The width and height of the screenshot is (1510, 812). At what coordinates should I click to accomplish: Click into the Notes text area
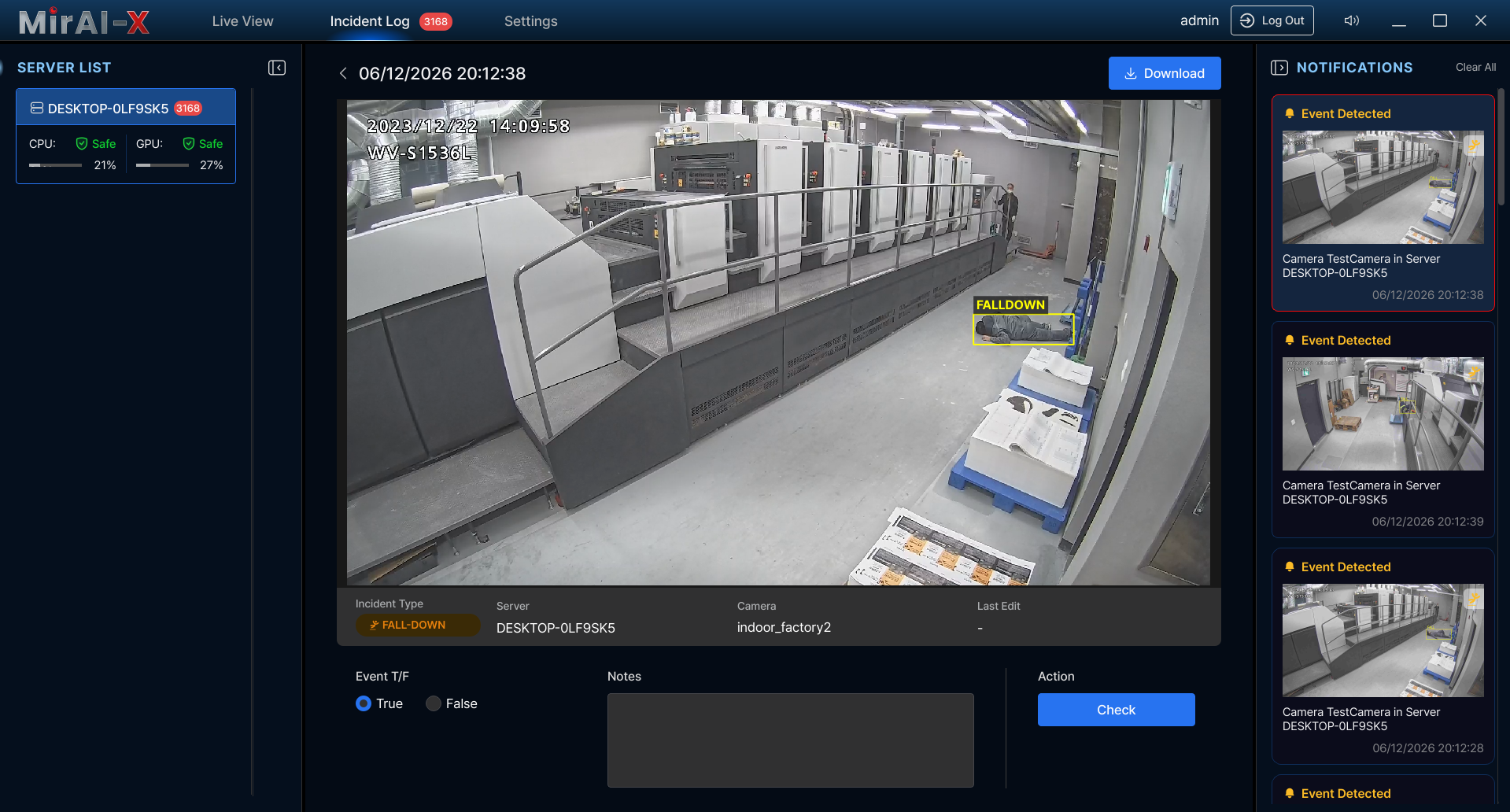790,740
